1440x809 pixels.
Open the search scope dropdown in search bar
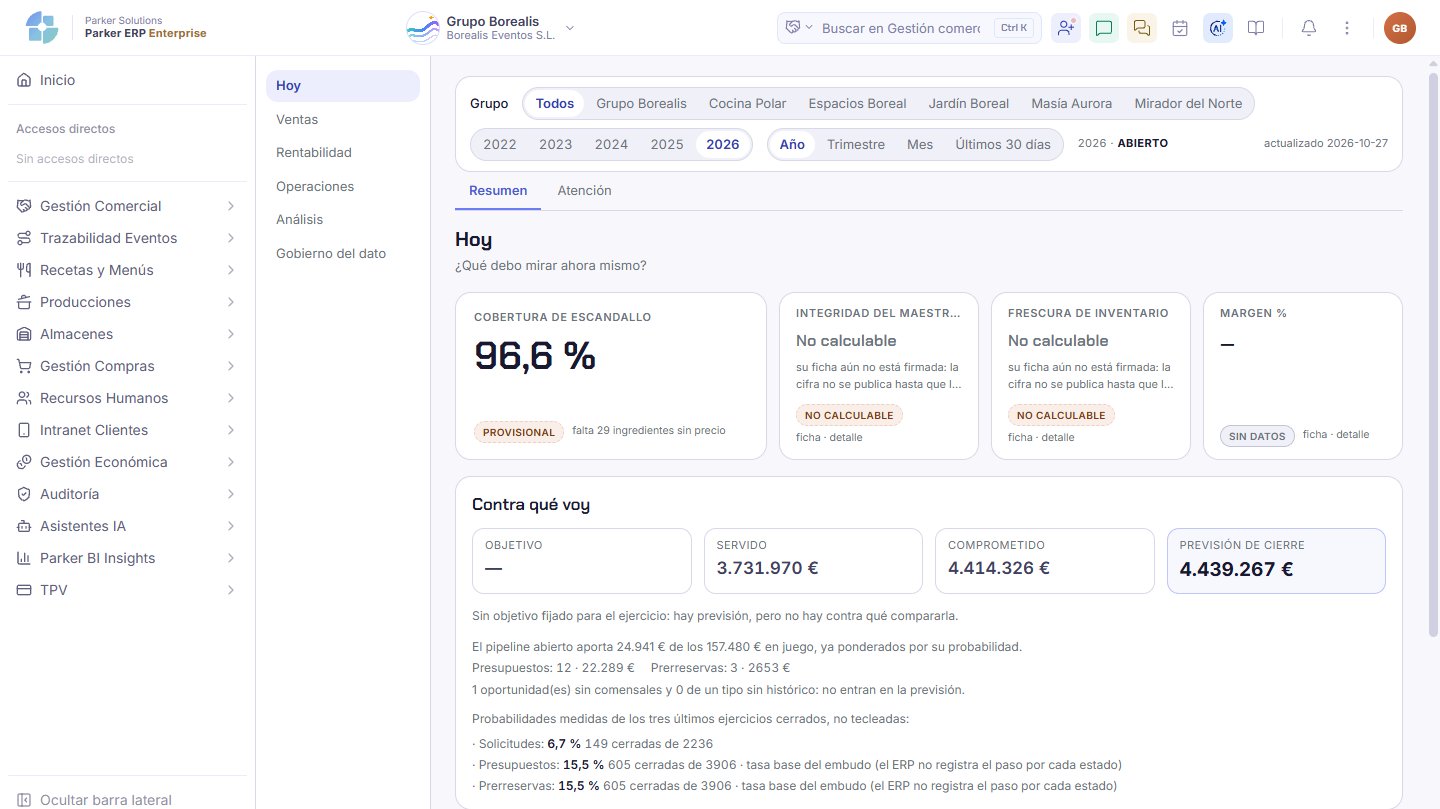pyautogui.click(x=798, y=28)
